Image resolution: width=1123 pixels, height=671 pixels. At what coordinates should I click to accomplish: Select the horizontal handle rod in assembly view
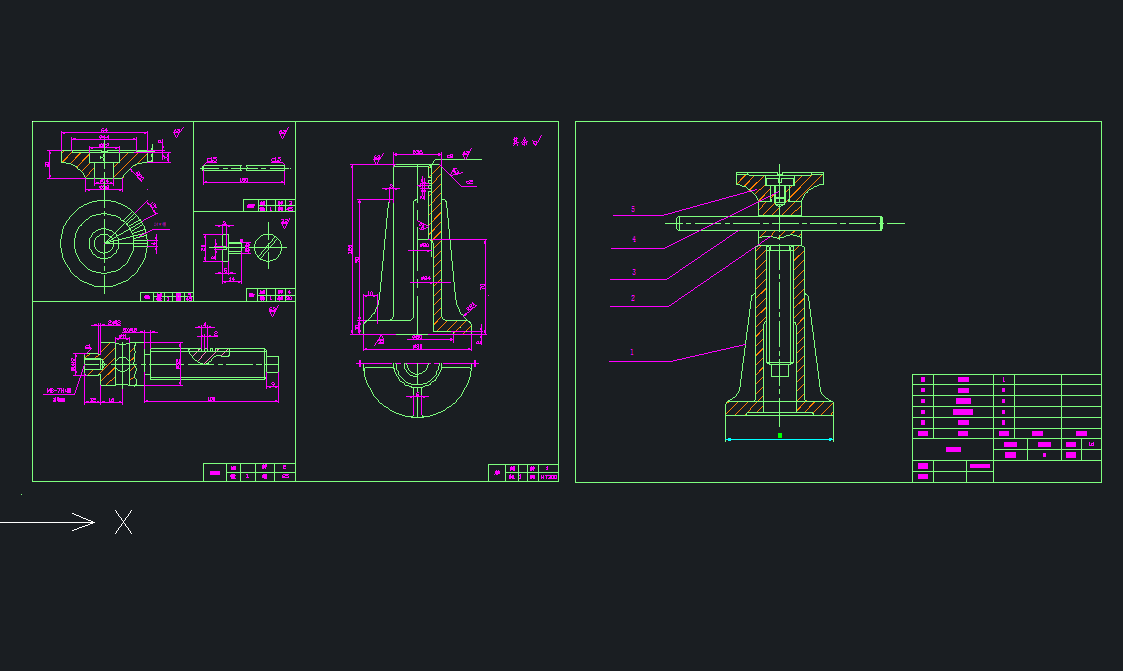pyautogui.click(x=779, y=223)
